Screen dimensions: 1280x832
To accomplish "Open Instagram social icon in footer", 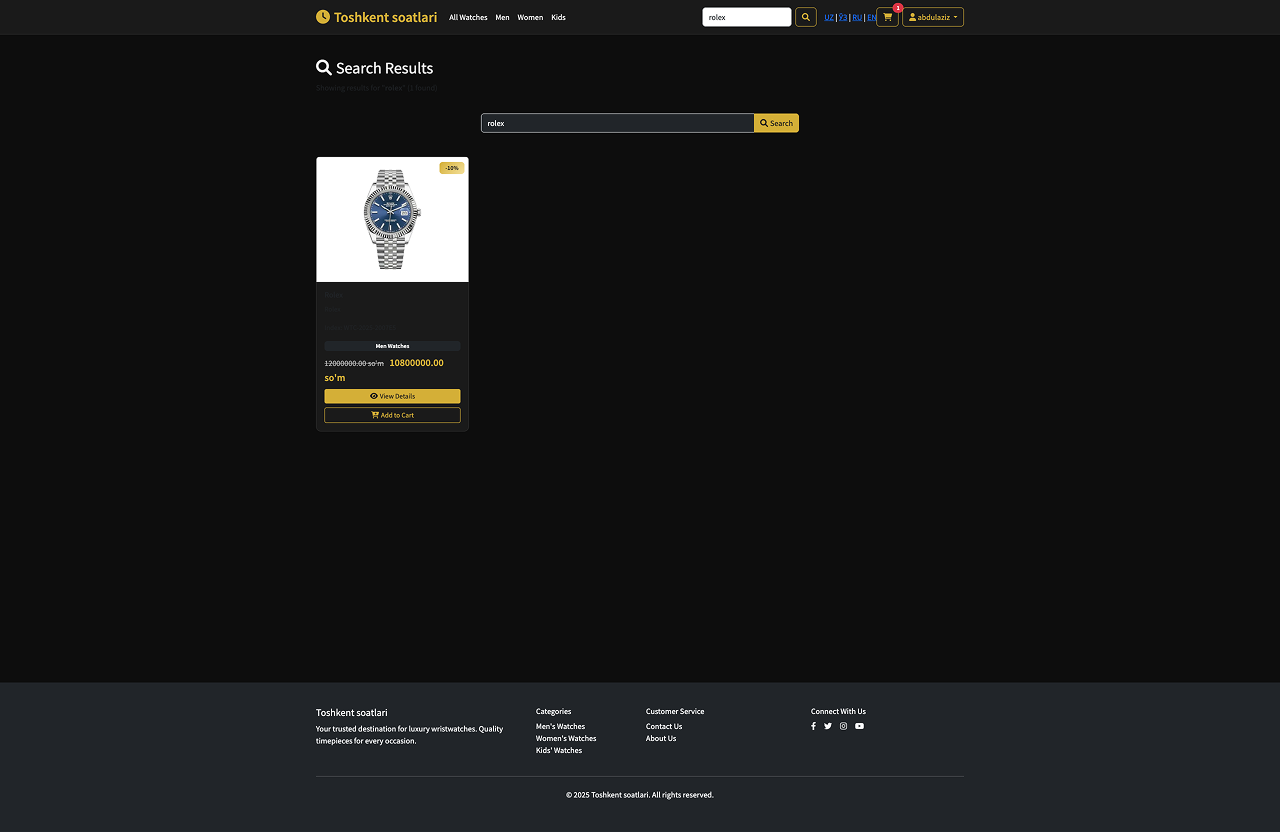I will click(x=843, y=726).
